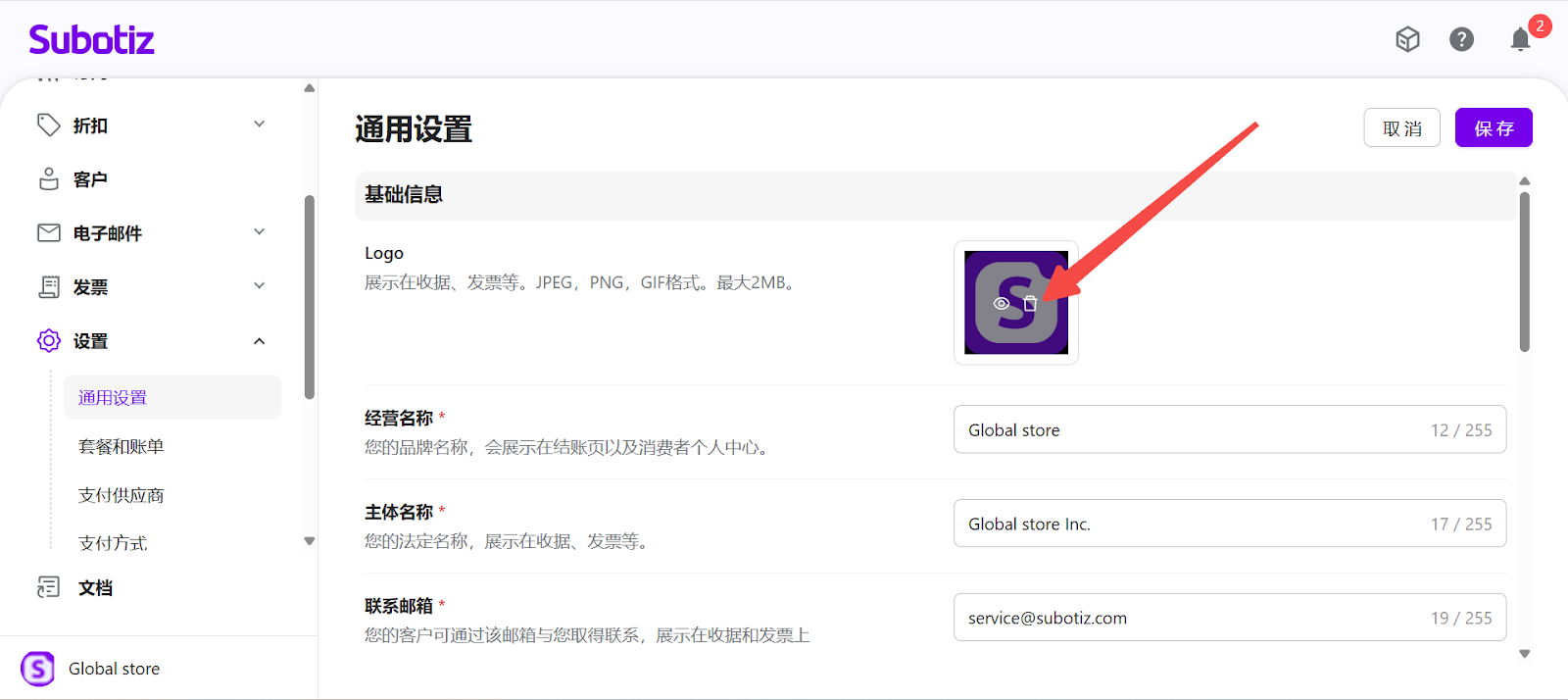Viewport: 1568px width, 700px height.
Task: Click the help question mark icon
Action: pyautogui.click(x=1461, y=39)
